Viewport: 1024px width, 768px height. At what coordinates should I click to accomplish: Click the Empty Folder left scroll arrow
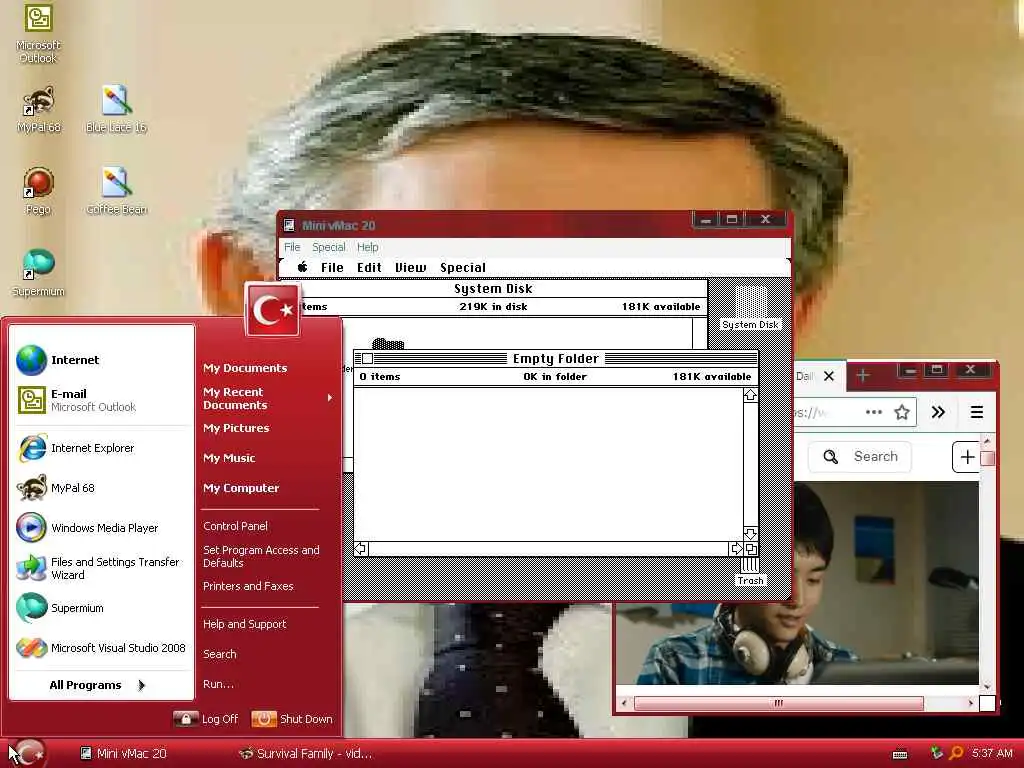coord(361,549)
